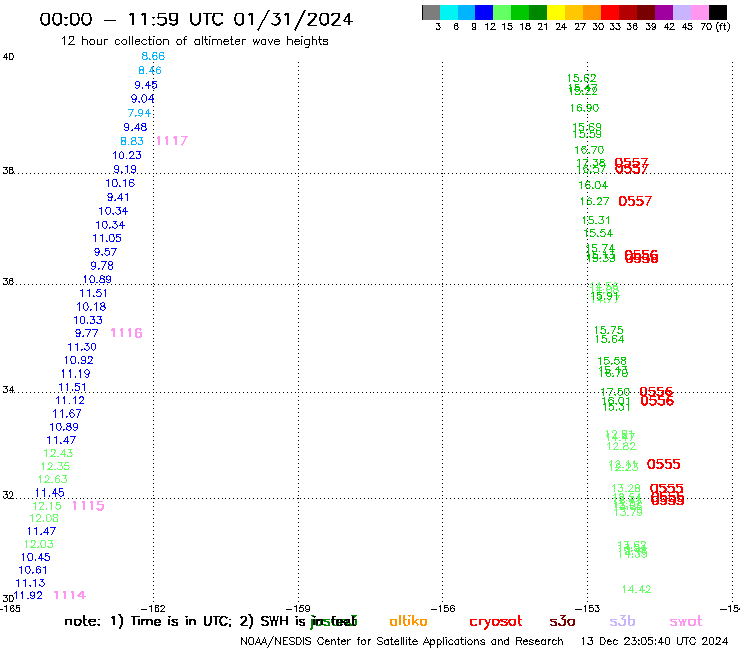Image resolution: width=740 pixels, height=650 pixels.
Task: Click wave height value 10.16
Action: (120, 183)
